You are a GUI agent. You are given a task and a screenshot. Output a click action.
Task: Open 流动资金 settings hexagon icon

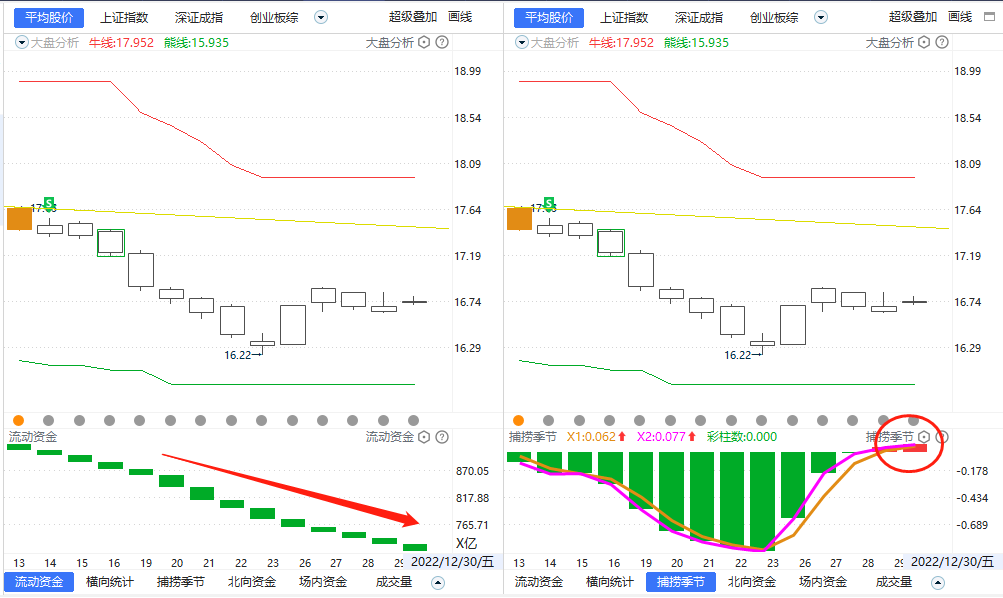click(x=424, y=437)
